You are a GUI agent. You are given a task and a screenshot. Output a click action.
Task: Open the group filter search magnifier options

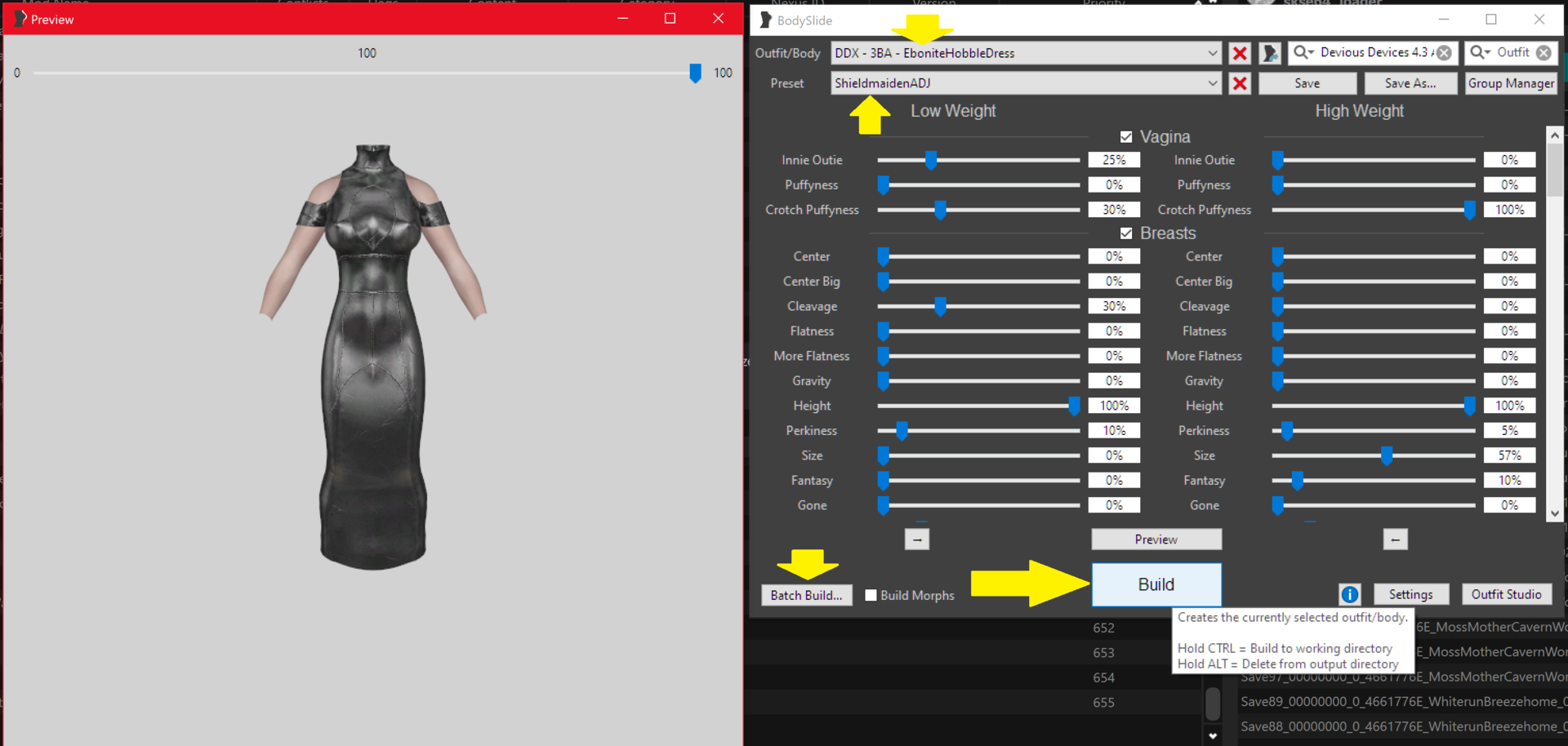point(1303,52)
